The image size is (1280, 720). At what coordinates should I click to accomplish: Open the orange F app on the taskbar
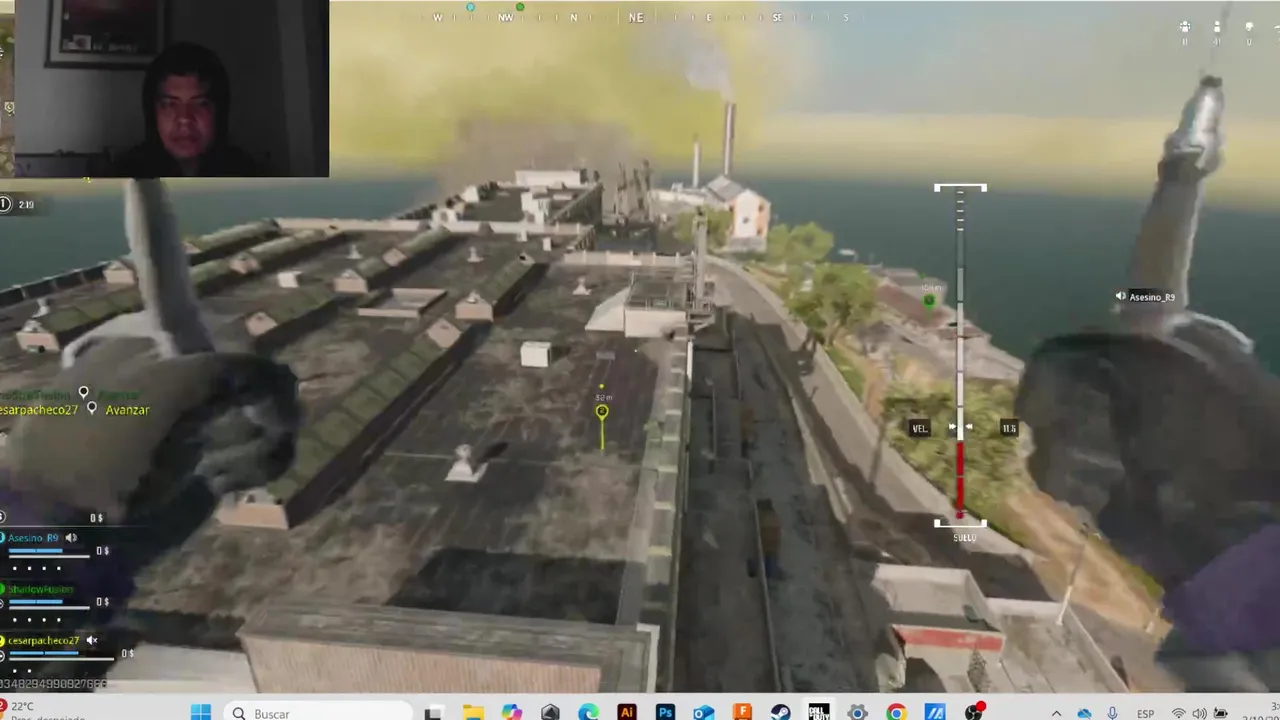pyautogui.click(x=742, y=713)
